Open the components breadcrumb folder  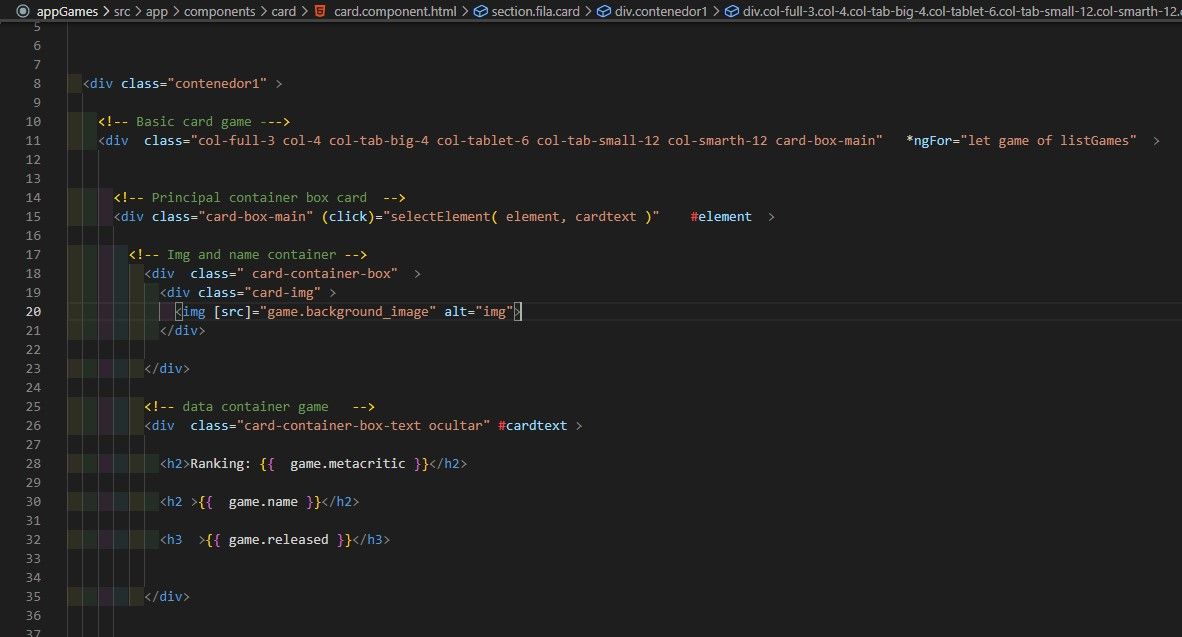[x=219, y=11]
